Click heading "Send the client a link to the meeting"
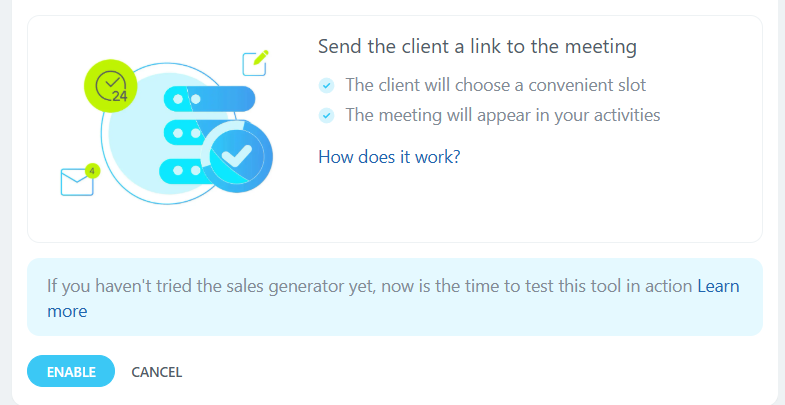785x405 pixels. point(477,47)
